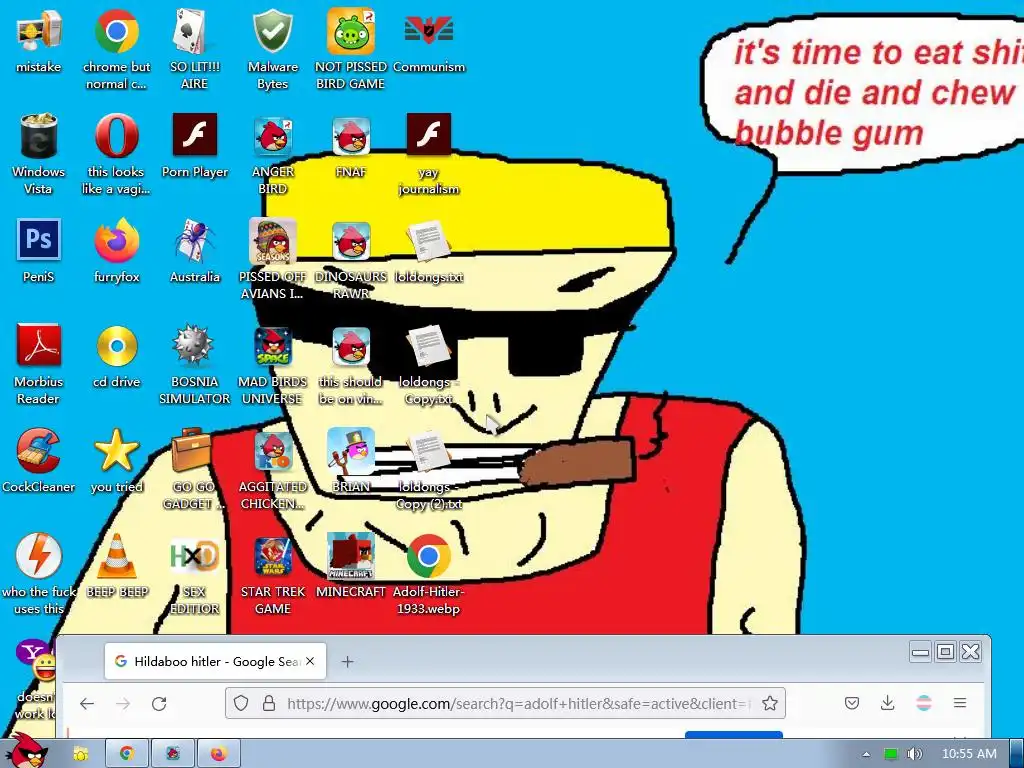Select the red Opera browser desktop icon

pos(116,136)
